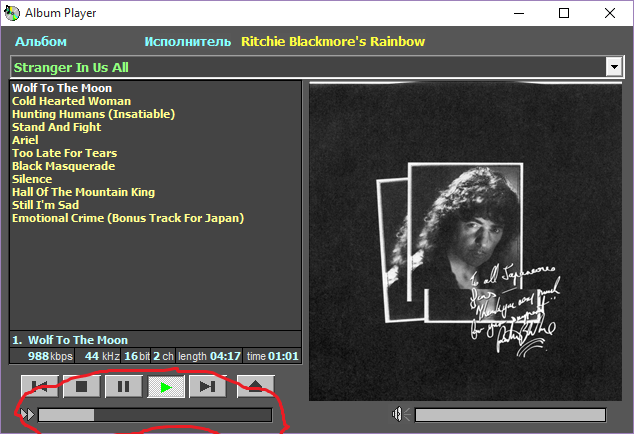Click artist name Ritchie Blackmore's Rainbow
Viewport: 634px width, 434px height.
(x=333, y=42)
